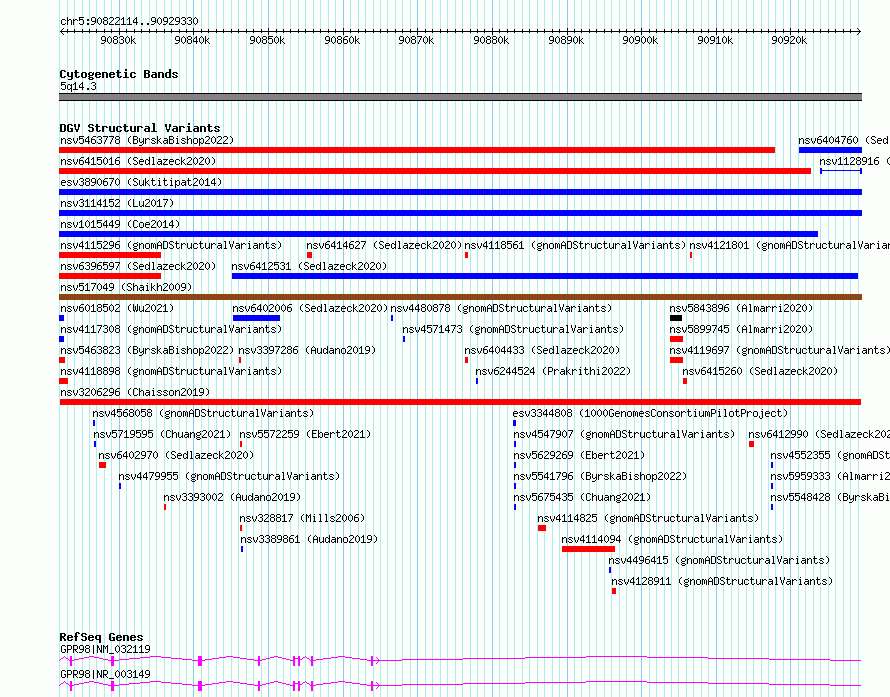Open variant nsv3397286 (Audano2019)
Image resolution: width=890 pixels, height=697 pixels.
coord(307,350)
